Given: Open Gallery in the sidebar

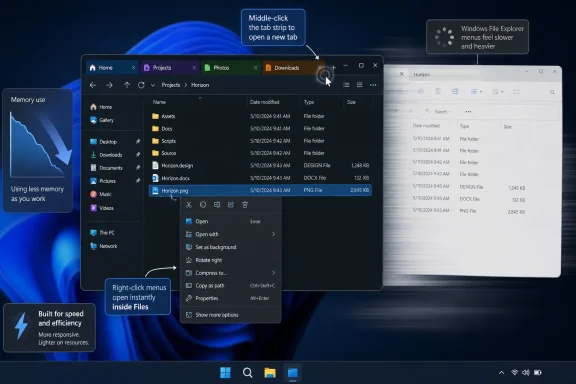Looking at the screenshot, I should click(102, 120).
